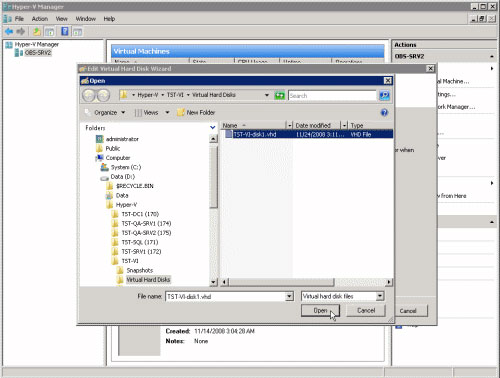Click the Search magnifier icon in Open dialog
Screen dimensions: 500x378
pos(384,96)
